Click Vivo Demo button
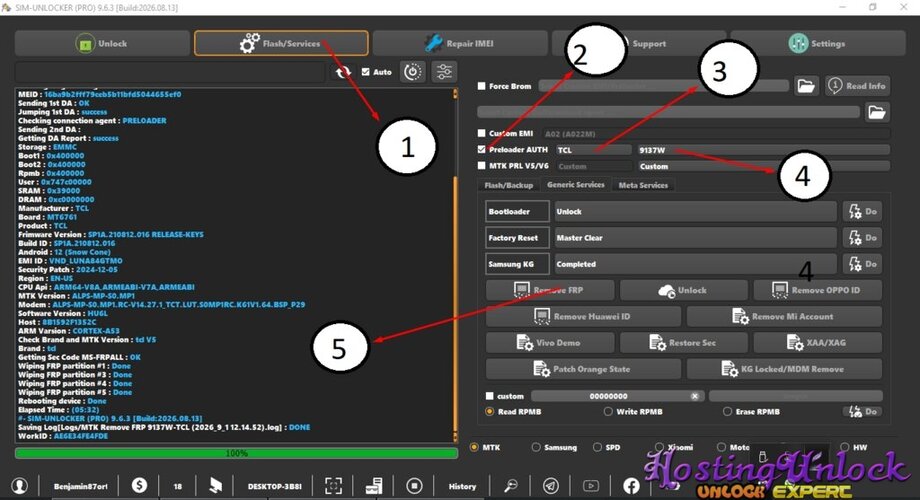920x500 pixels. coord(550,343)
